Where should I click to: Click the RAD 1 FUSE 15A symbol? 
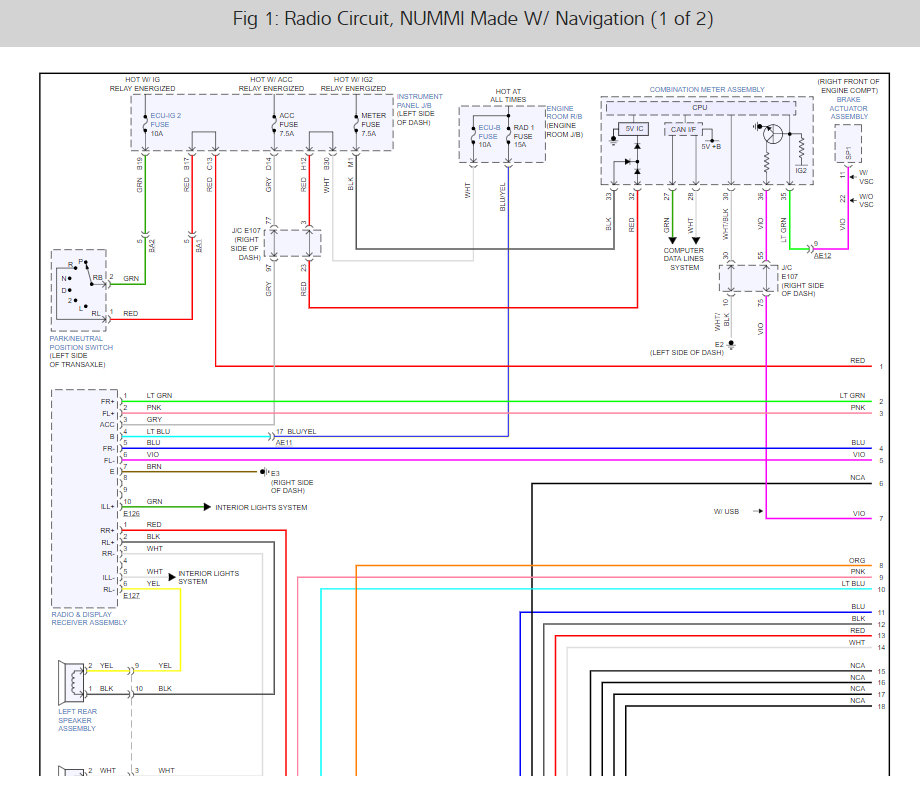[509, 135]
